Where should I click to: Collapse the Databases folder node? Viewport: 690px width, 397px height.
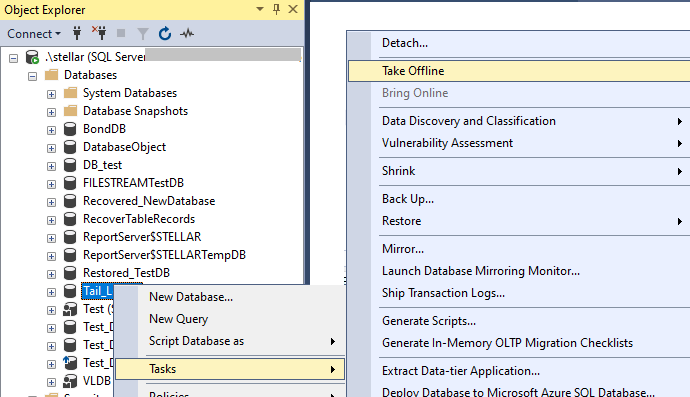32,76
